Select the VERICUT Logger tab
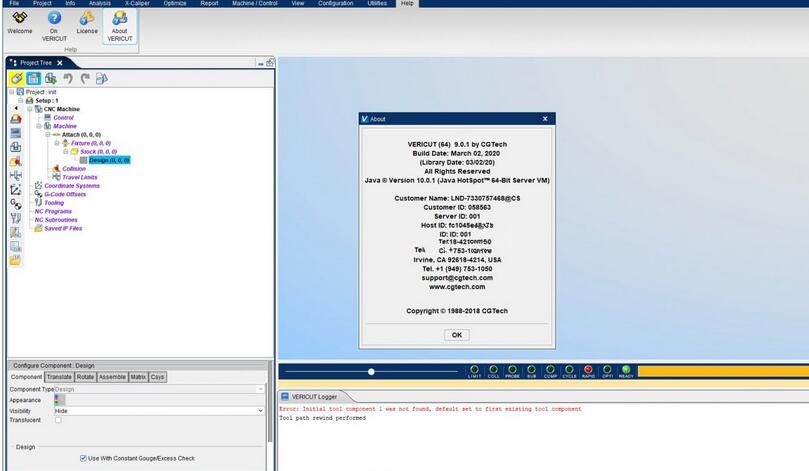 click(314, 397)
